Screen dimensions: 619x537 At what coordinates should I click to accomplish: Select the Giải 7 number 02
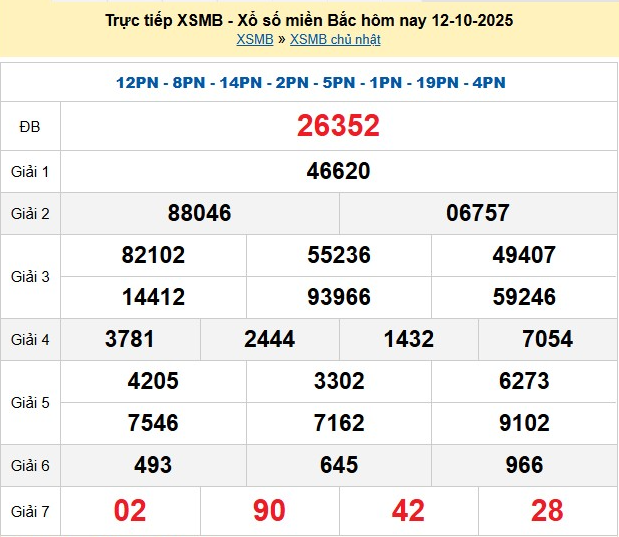tap(130, 511)
